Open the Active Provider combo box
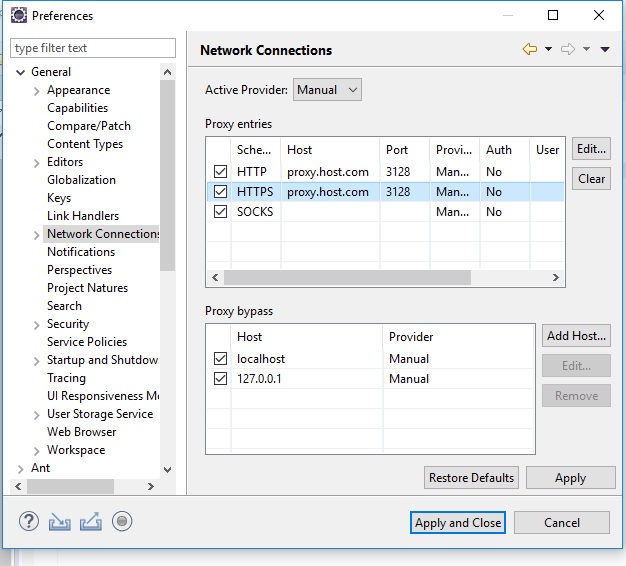Screen dimensions: 626x566 click(327, 89)
